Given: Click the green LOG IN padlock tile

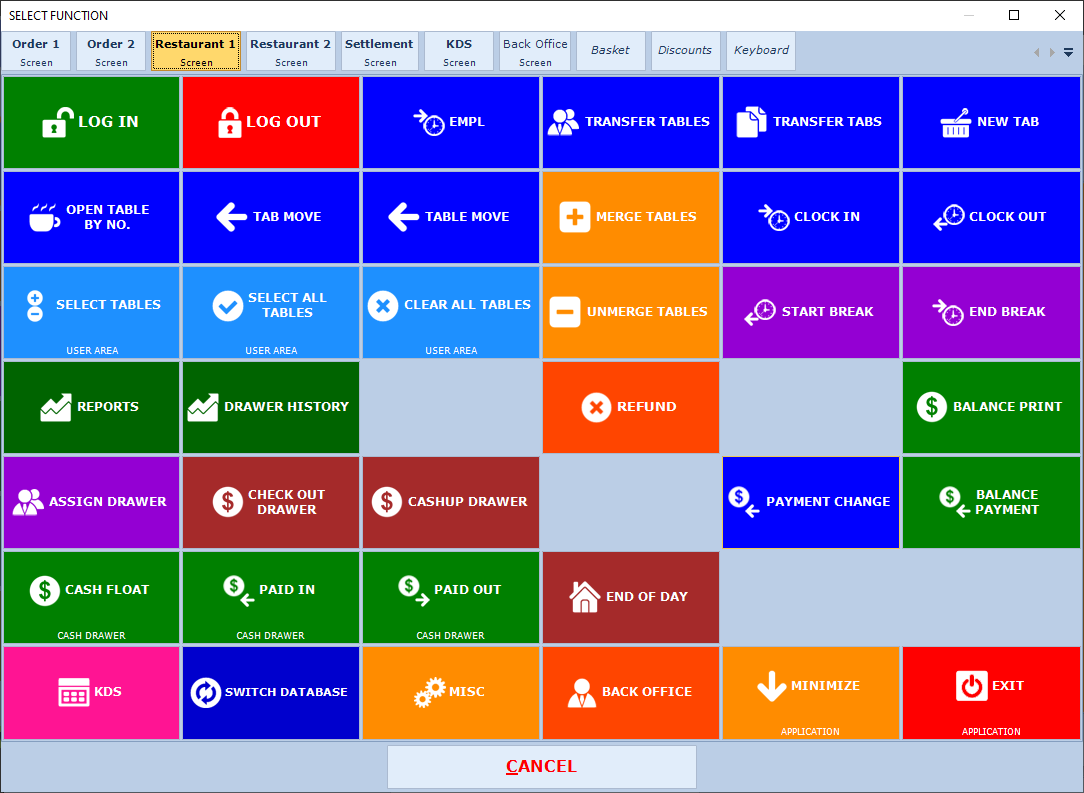Looking at the screenshot, I should click(91, 122).
